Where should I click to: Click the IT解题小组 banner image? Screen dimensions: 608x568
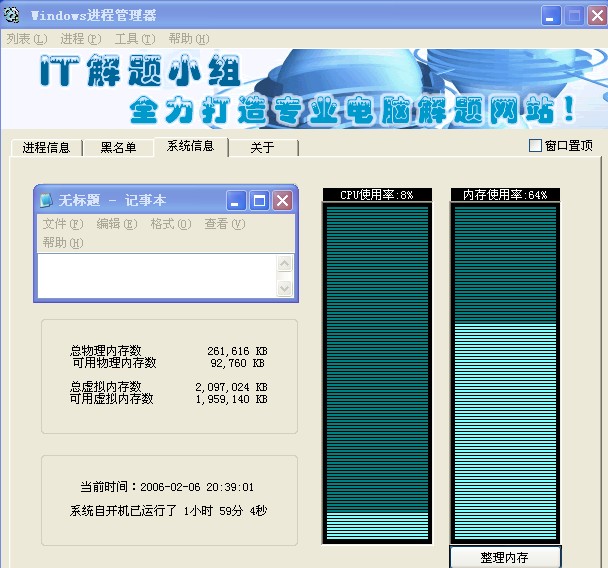pos(304,89)
